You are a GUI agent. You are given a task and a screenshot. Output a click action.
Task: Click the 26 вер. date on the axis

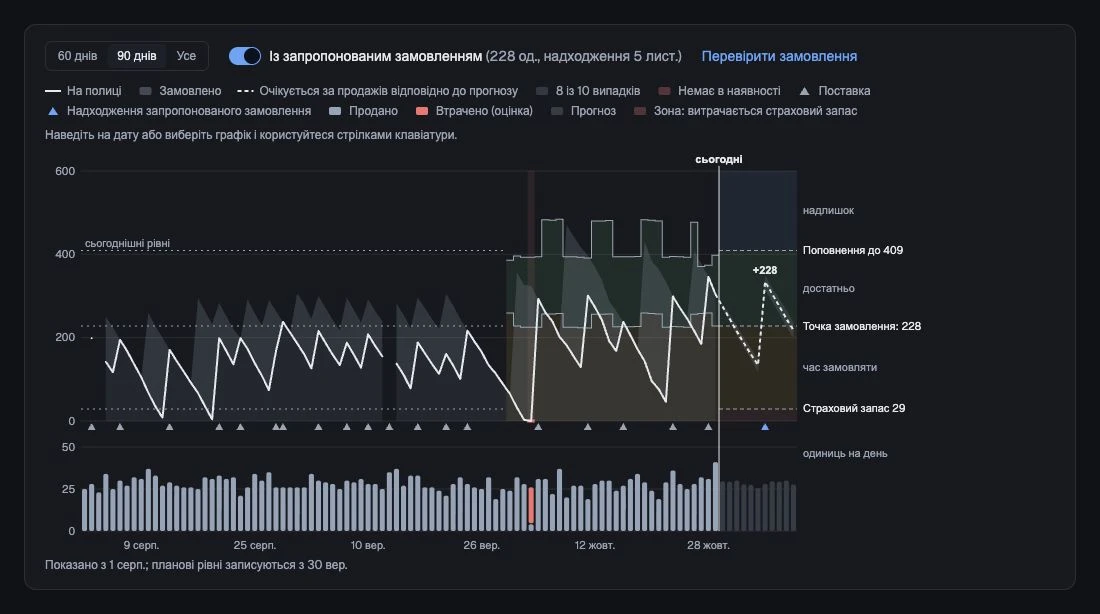click(x=481, y=545)
